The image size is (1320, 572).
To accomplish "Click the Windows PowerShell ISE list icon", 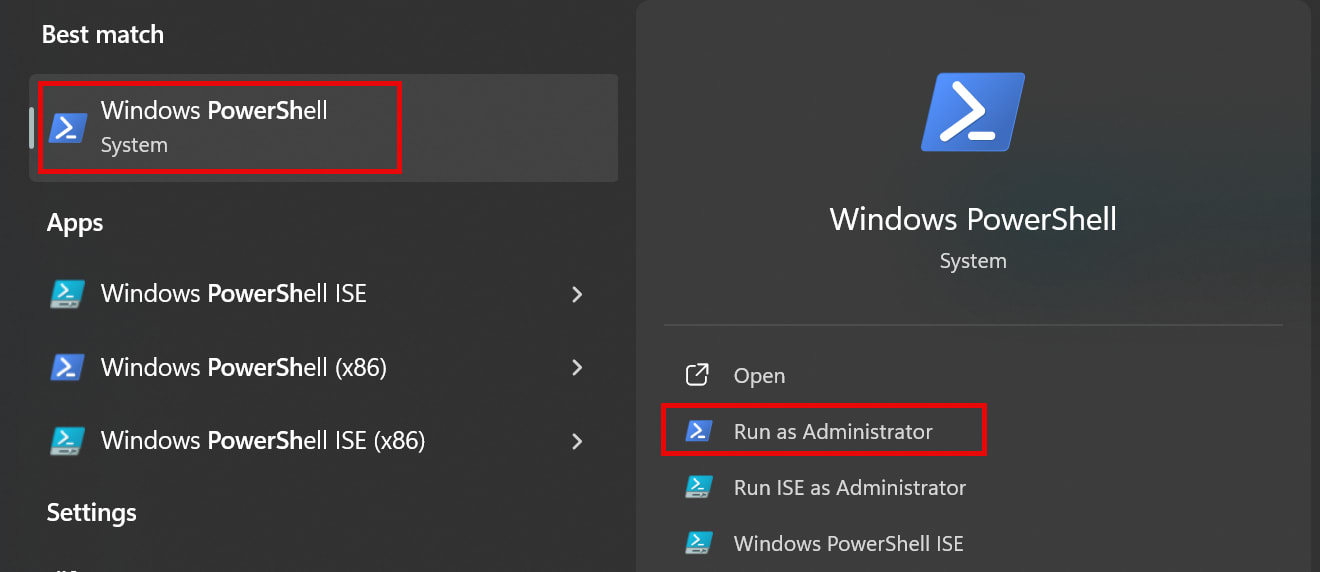I will [68, 294].
